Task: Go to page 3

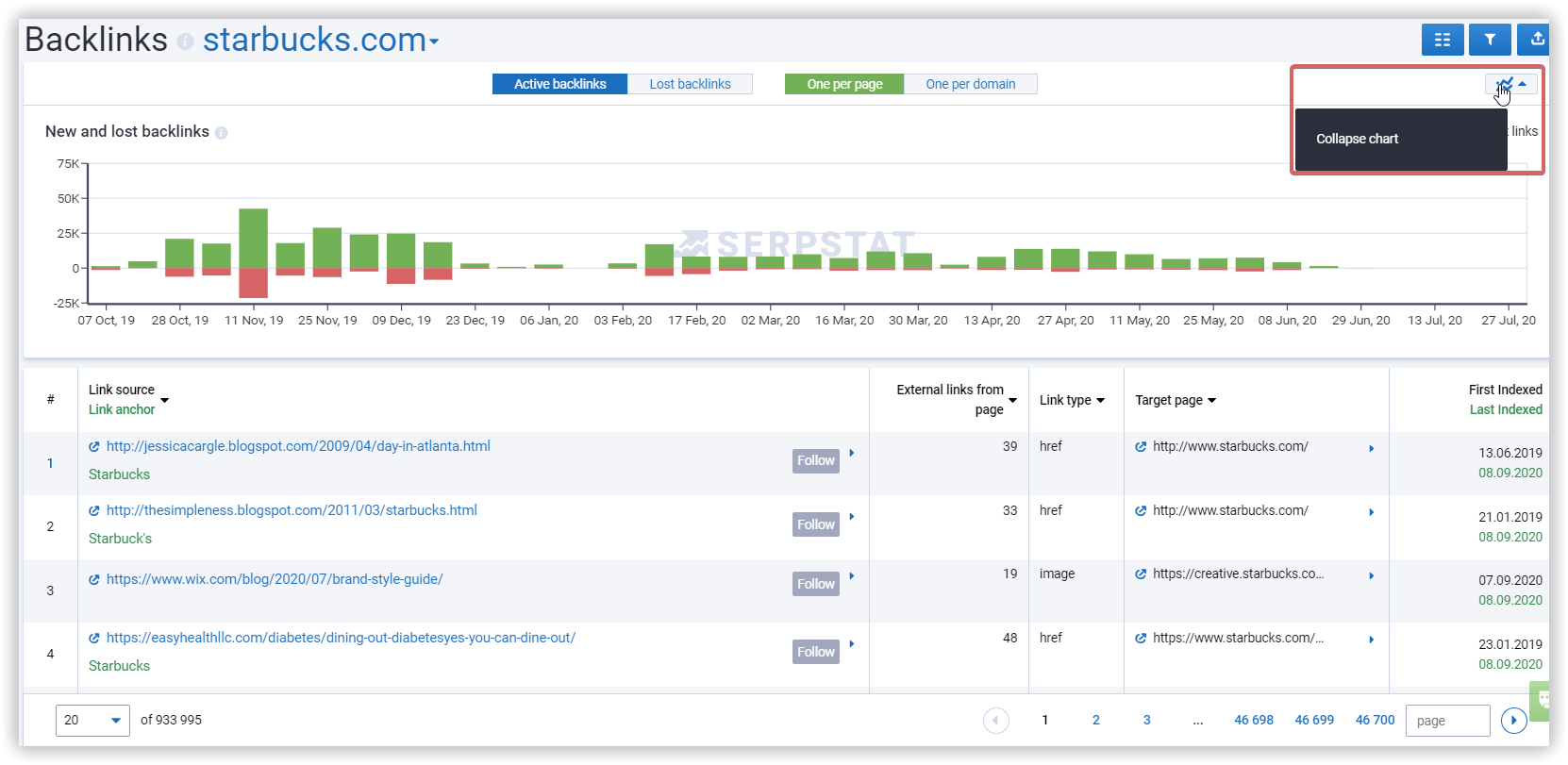Action: click(1147, 721)
